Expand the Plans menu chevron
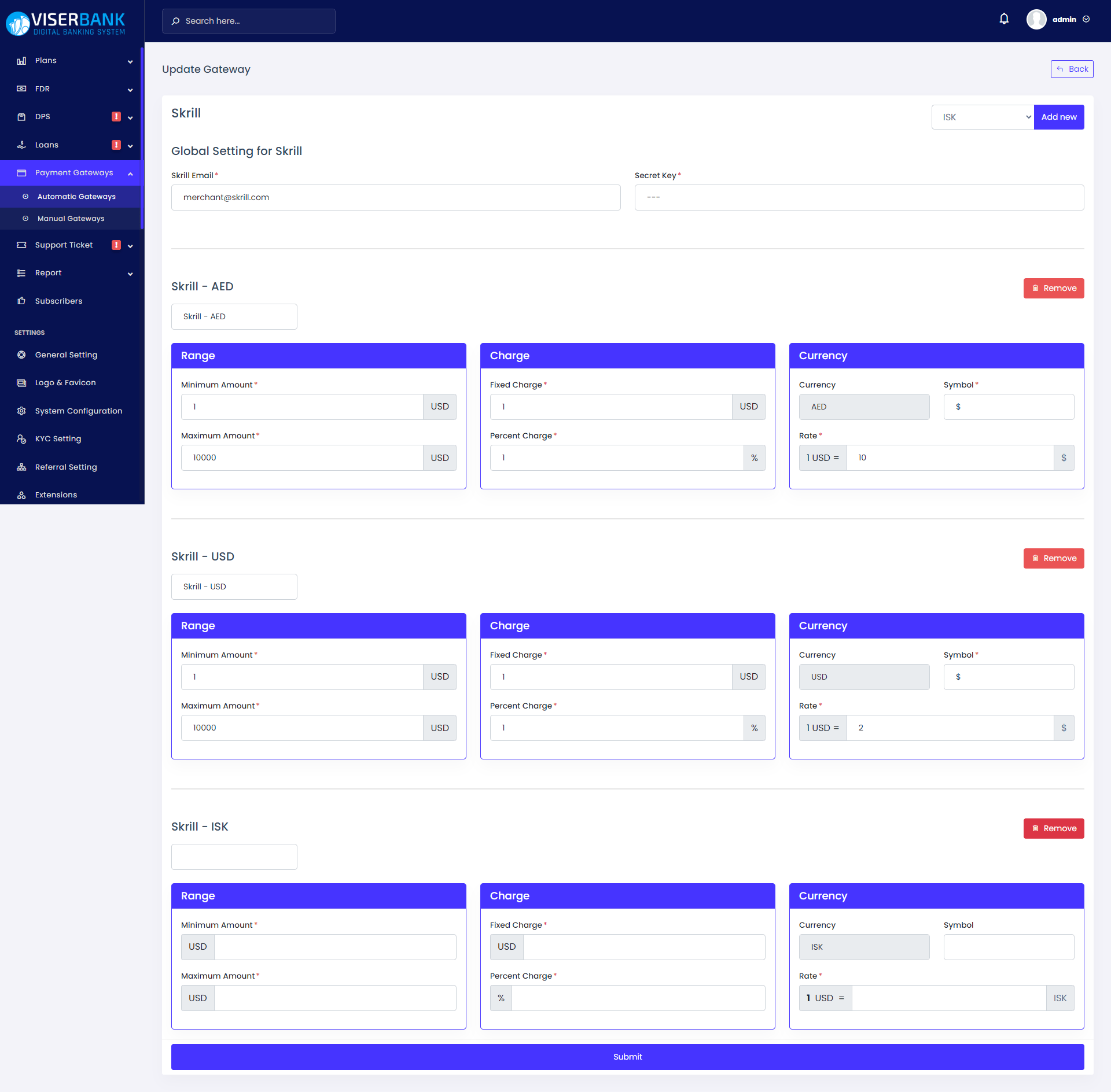 (x=130, y=61)
